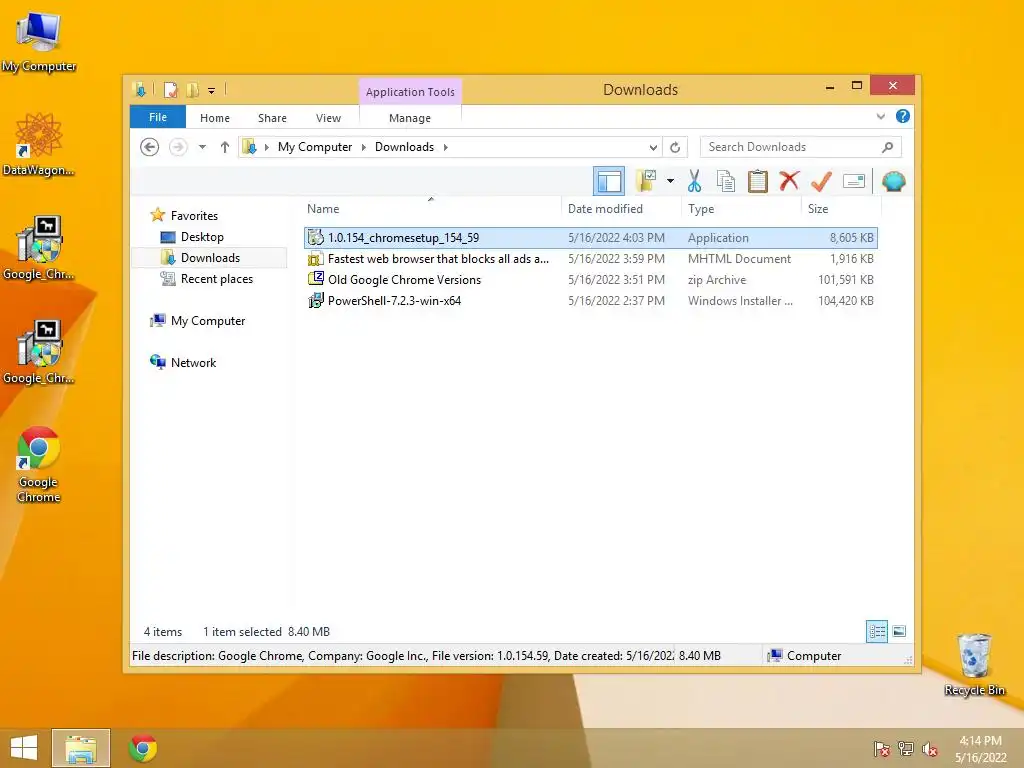
Task: Click the Downloads folder icon in title bar
Action: pos(139,89)
